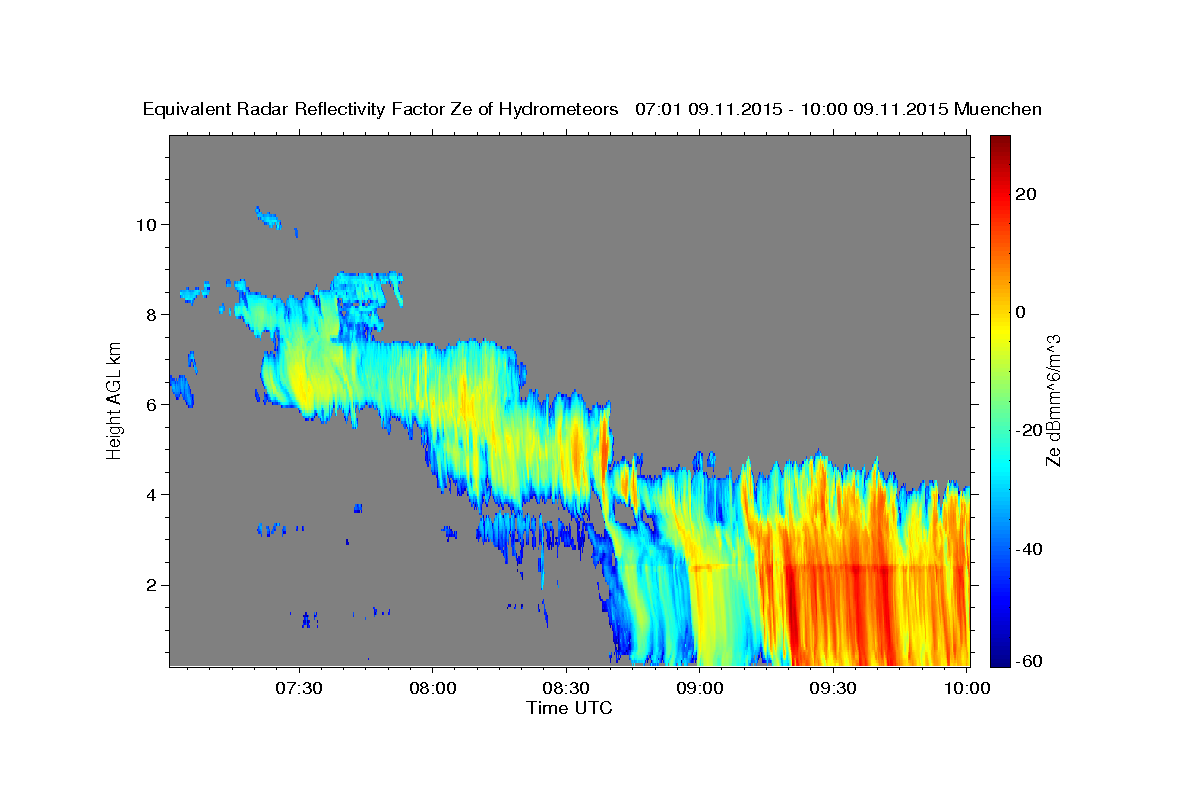The width and height of the screenshot is (1200, 800).
Task: Click the colorbar label '20'
Action: pos(1025,194)
